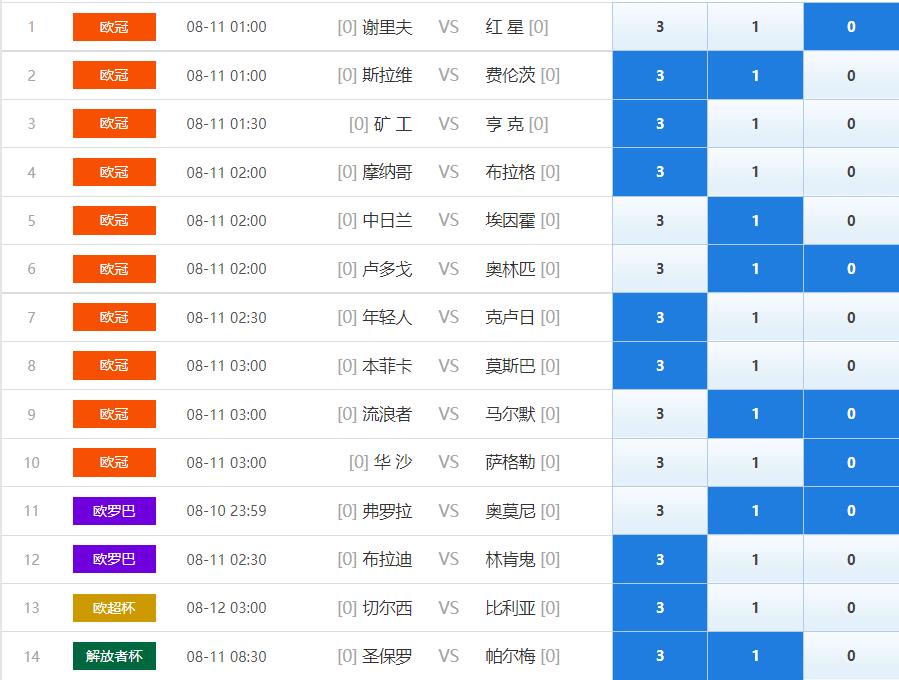Select option 1 for 年轻人 vs 克卢日
The image size is (899, 680).
[755, 317]
